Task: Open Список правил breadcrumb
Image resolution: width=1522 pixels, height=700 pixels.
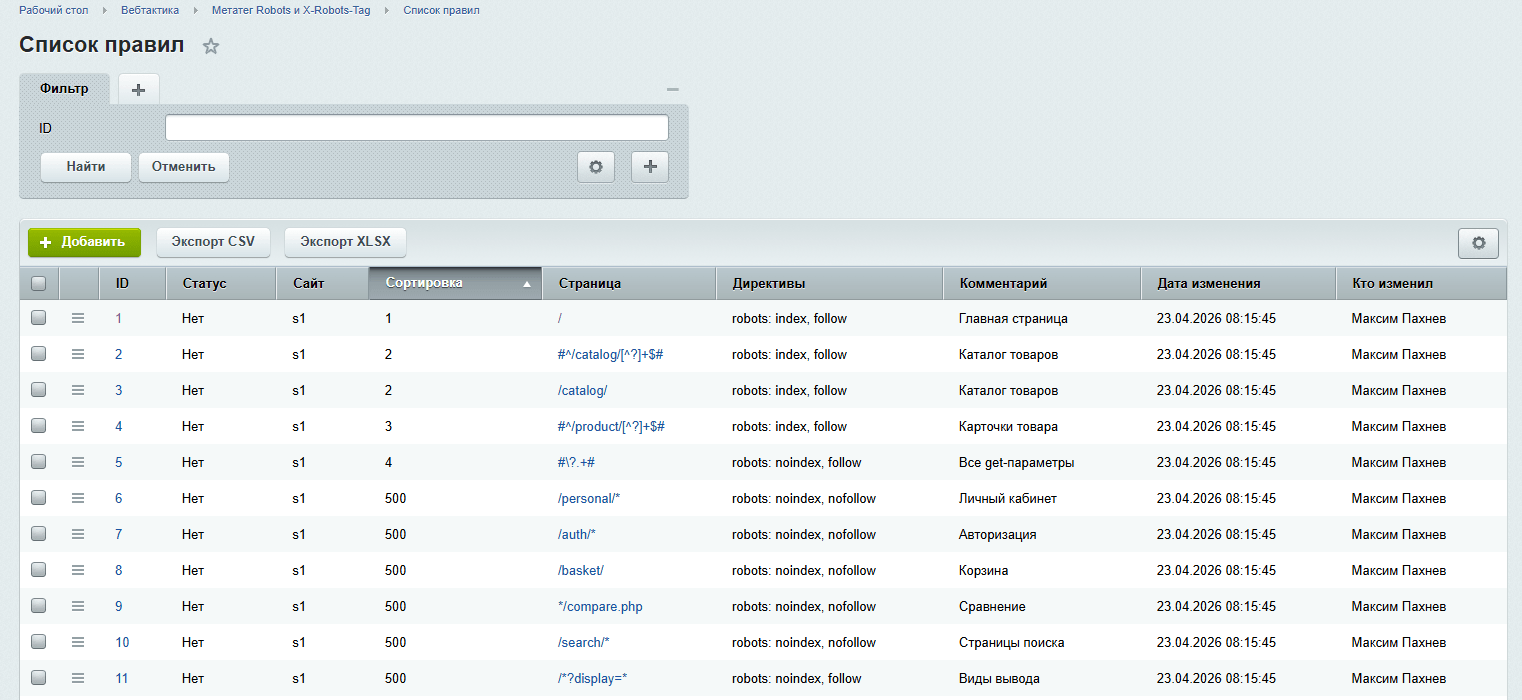Action: tap(441, 10)
